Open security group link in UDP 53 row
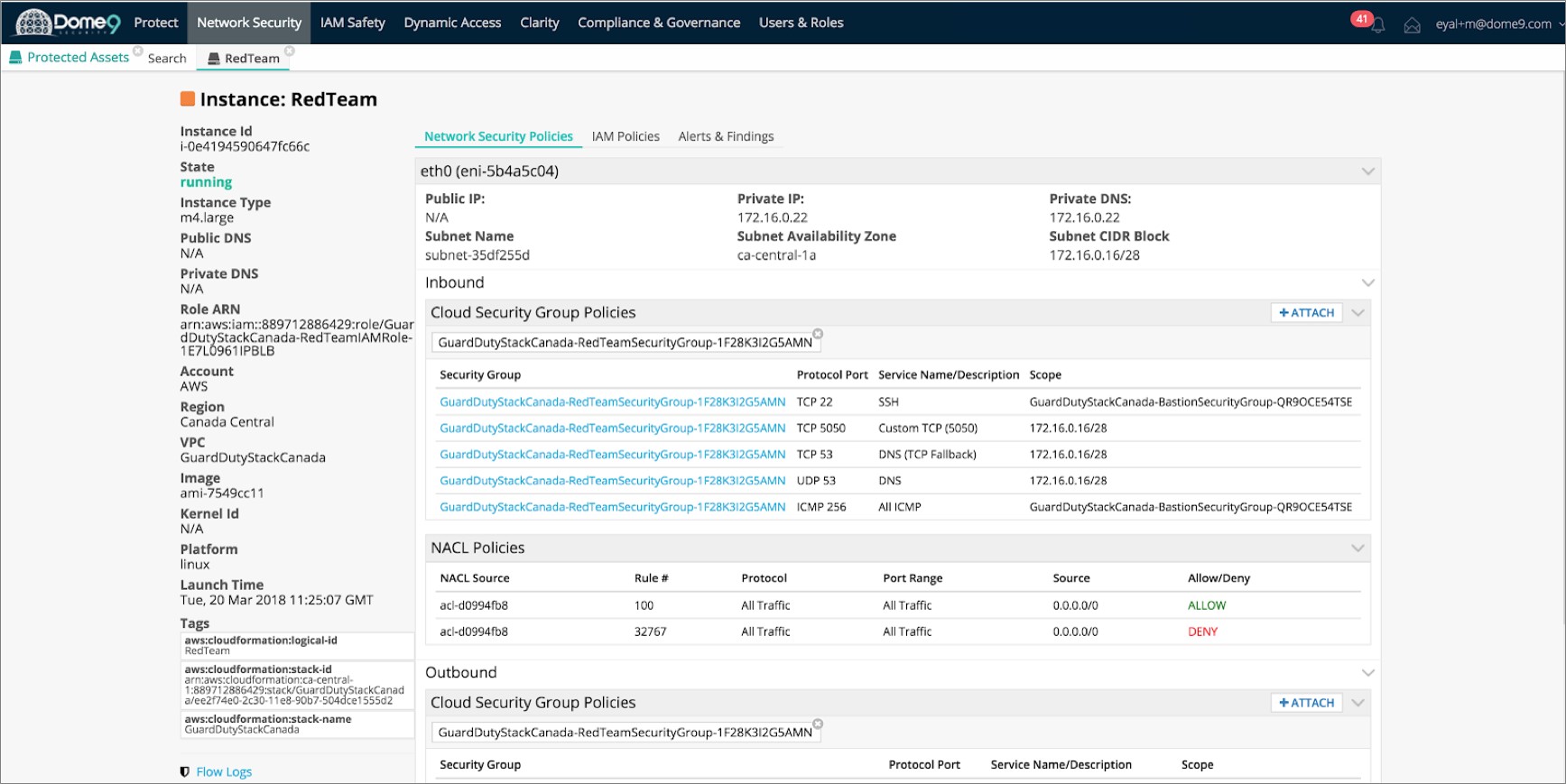This screenshot has width=1566, height=784. point(612,481)
